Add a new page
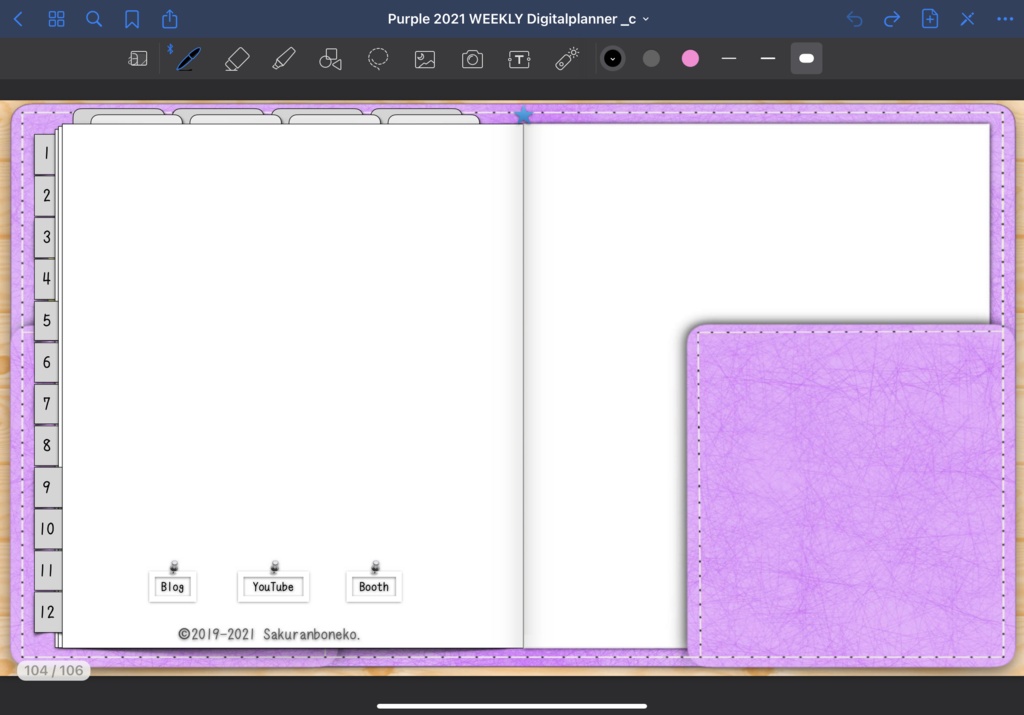 (x=930, y=18)
